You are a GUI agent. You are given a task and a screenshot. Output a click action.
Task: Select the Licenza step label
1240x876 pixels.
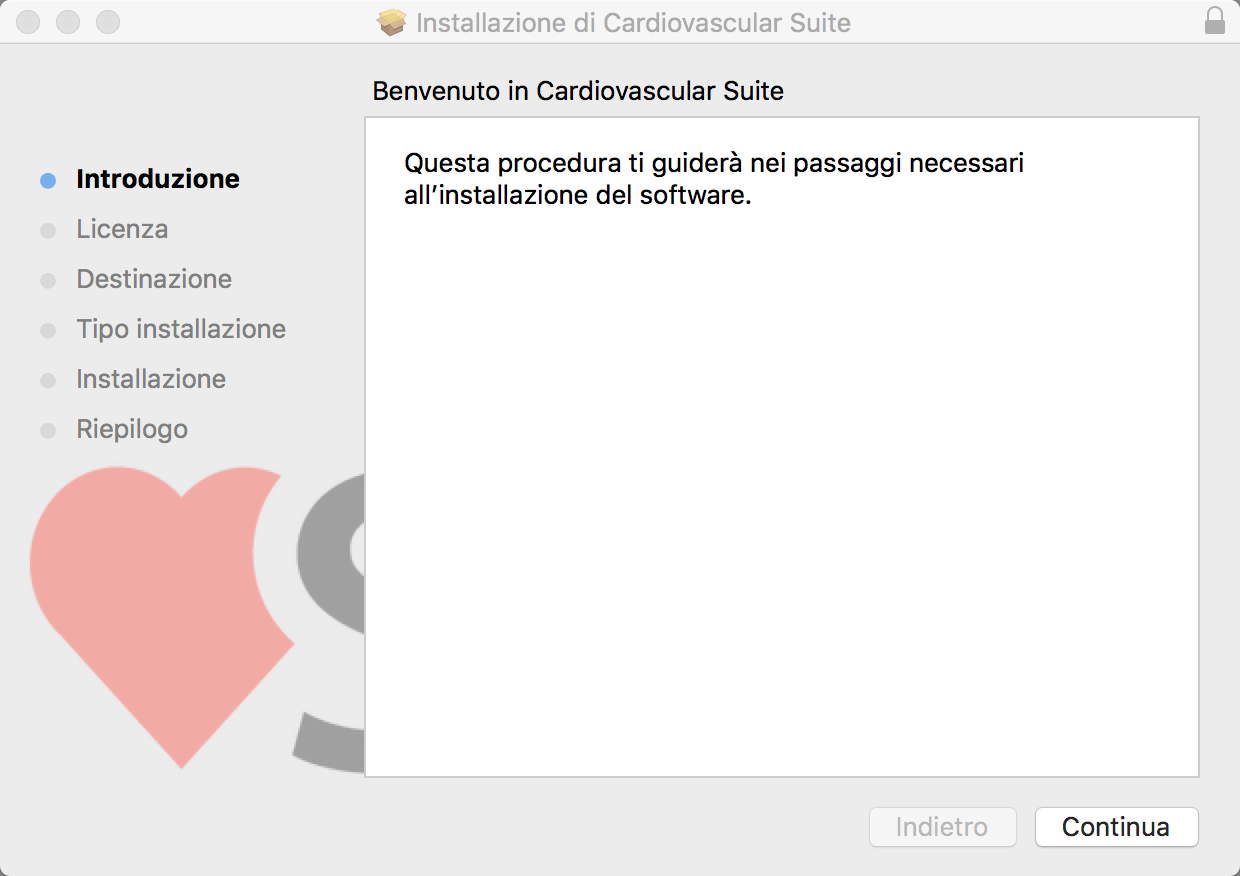point(122,229)
